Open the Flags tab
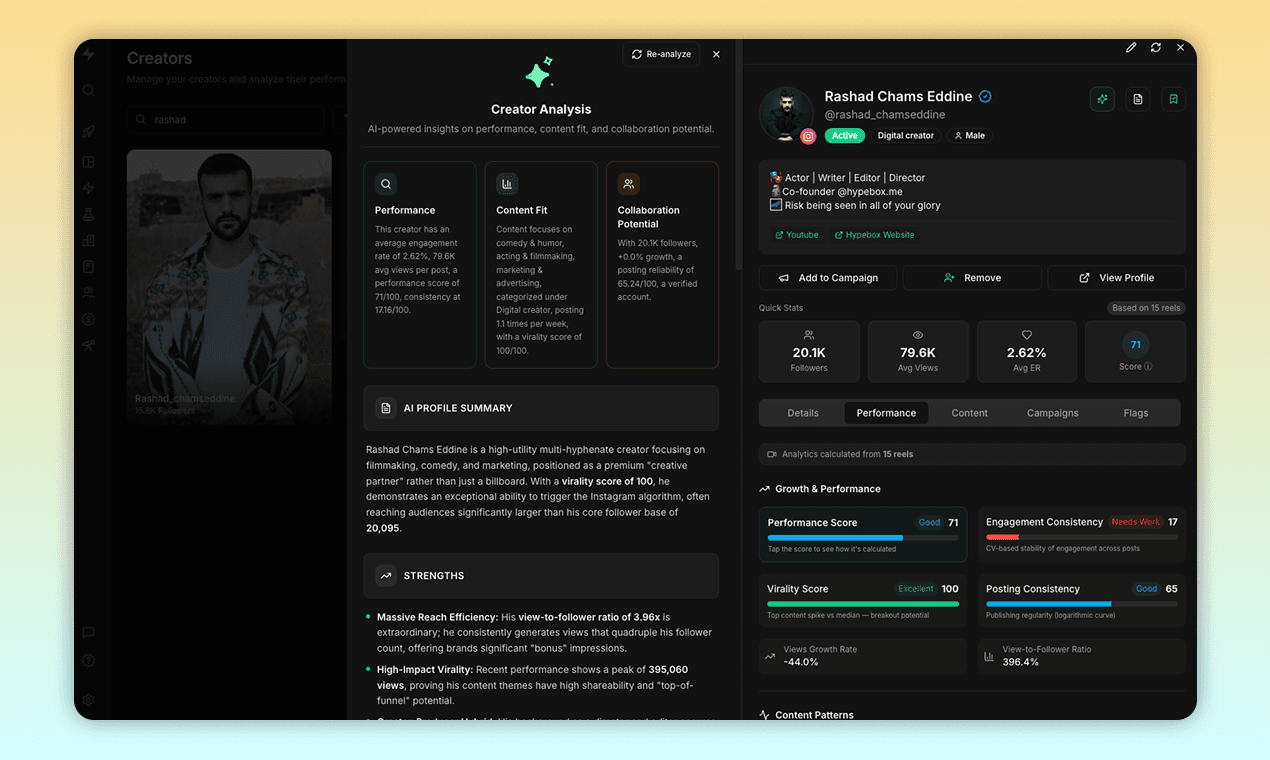Image resolution: width=1270 pixels, height=760 pixels. 1136,412
